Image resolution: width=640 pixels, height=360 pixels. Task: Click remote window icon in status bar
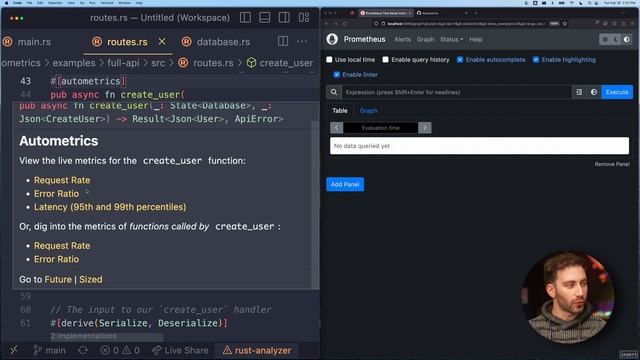13,350
